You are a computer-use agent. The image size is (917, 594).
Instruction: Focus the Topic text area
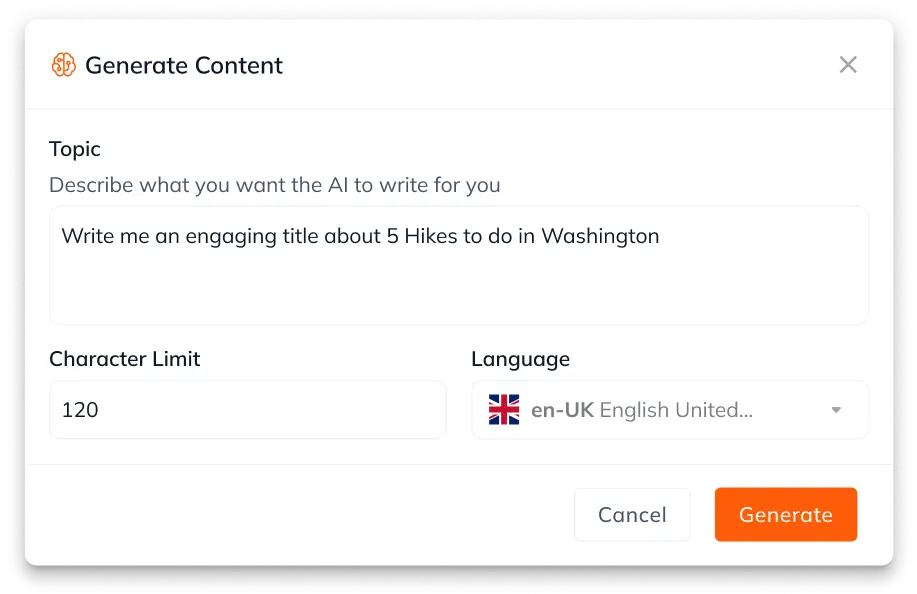(x=458, y=265)
